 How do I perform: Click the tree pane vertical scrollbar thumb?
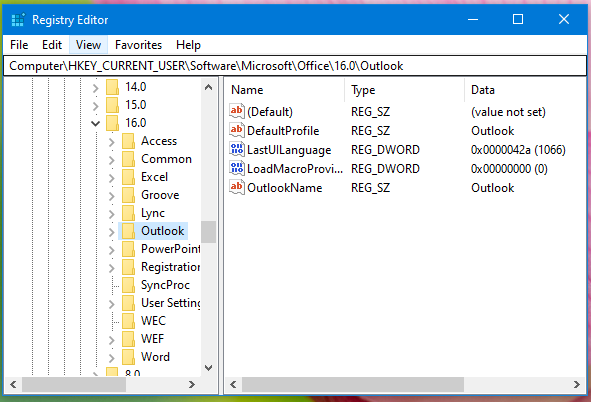(208, 232)
